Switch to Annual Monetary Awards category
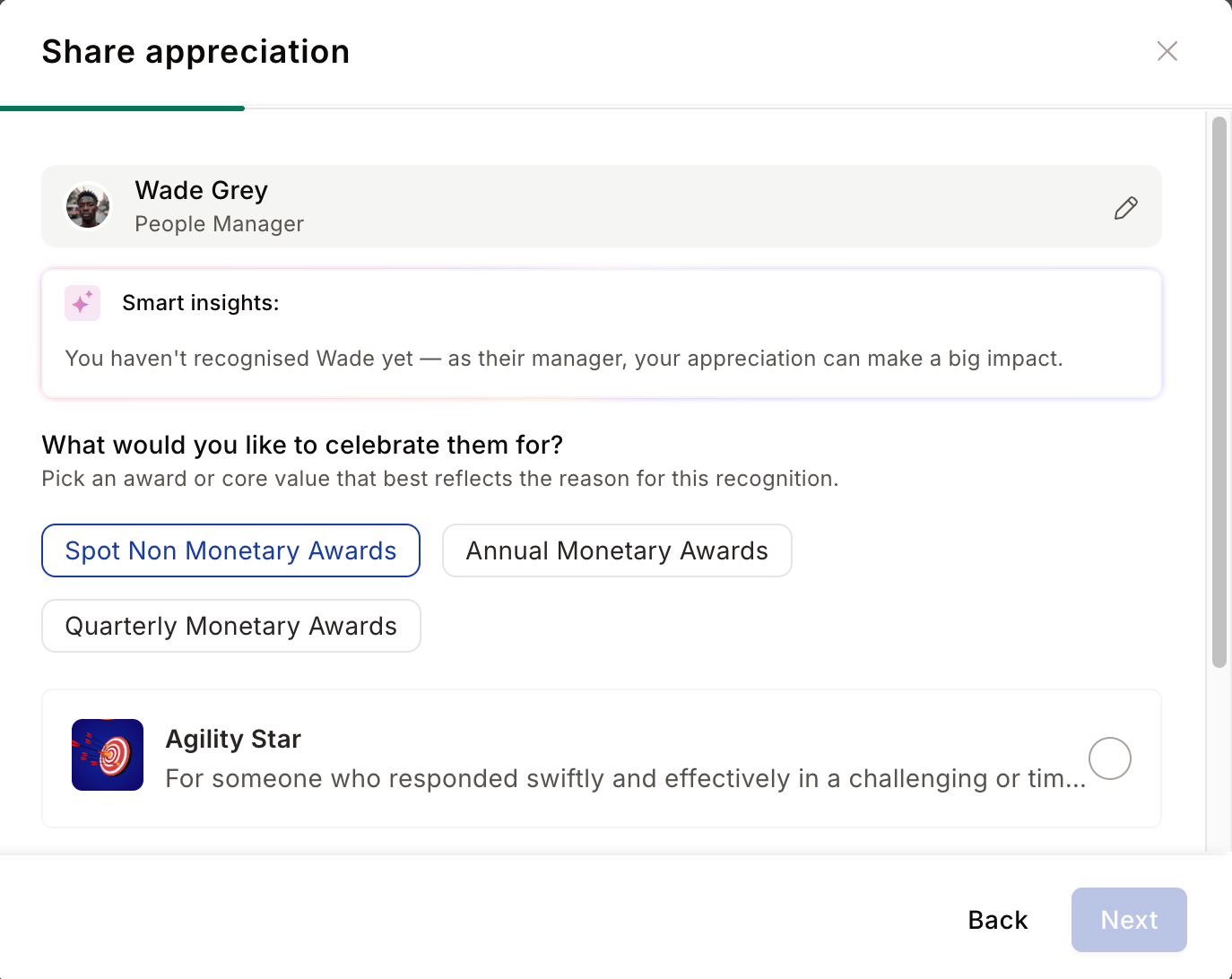The width and height of the screenshot is (1232, 979). (x=617, y=550)
